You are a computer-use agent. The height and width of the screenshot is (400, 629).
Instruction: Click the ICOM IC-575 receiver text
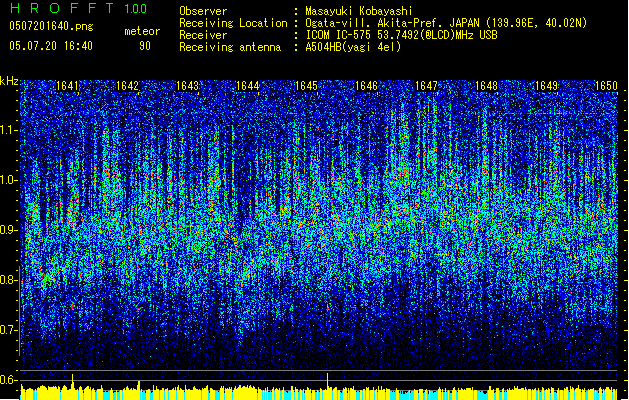(401, 35)
